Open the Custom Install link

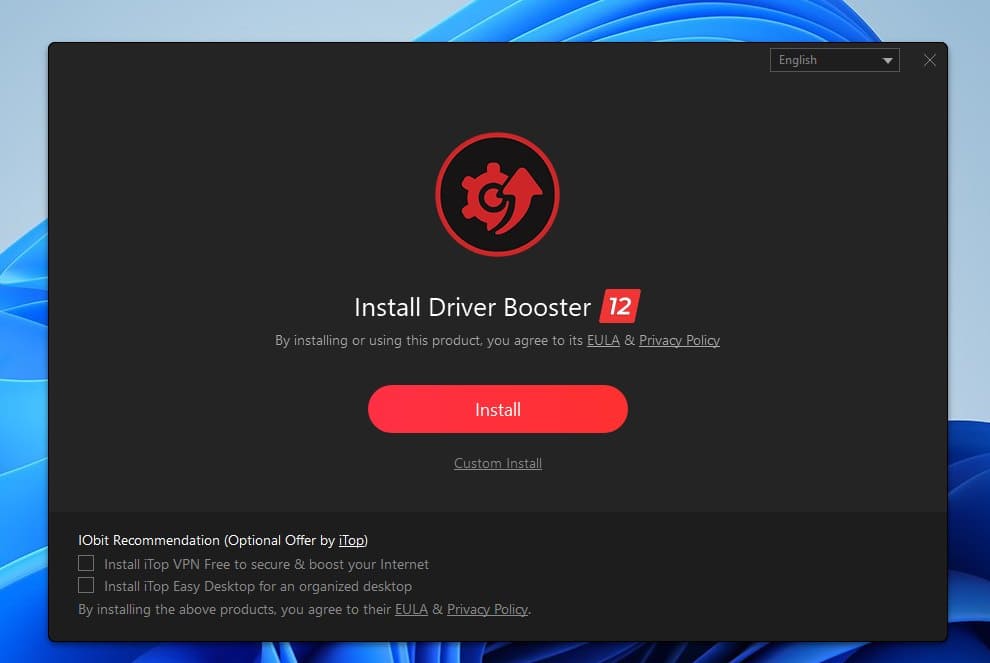click(498, 463)
